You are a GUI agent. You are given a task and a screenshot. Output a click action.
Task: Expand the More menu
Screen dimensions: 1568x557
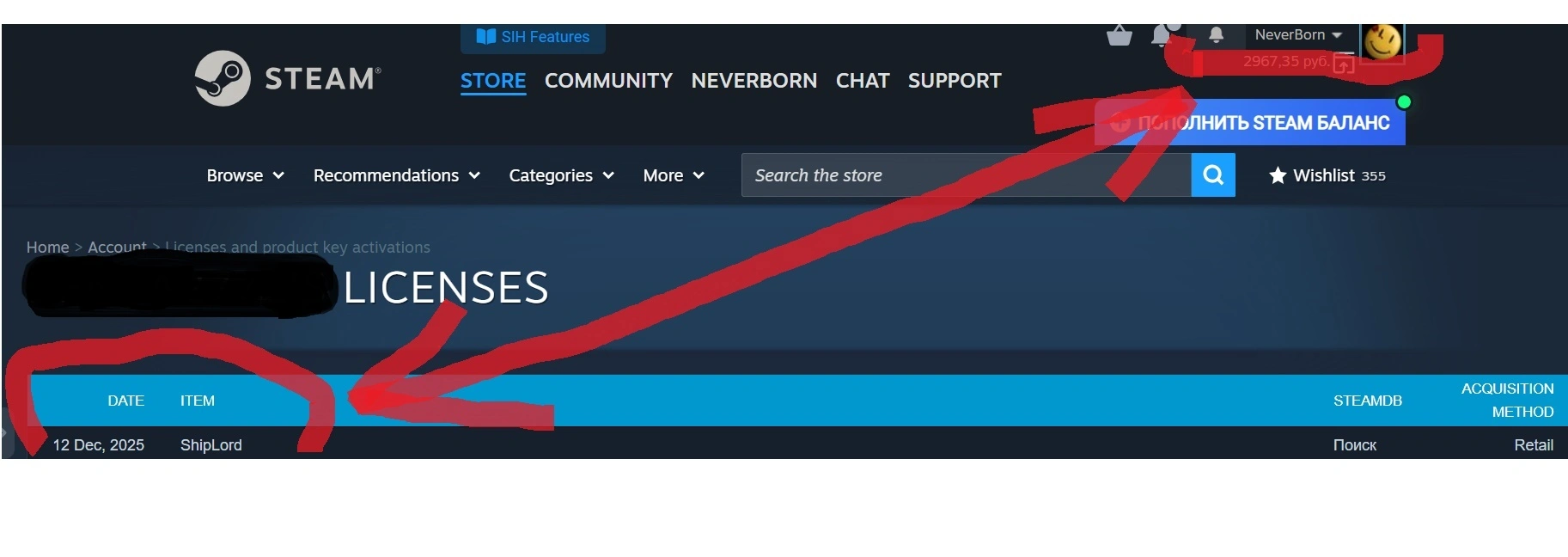[x=674, y=175]
